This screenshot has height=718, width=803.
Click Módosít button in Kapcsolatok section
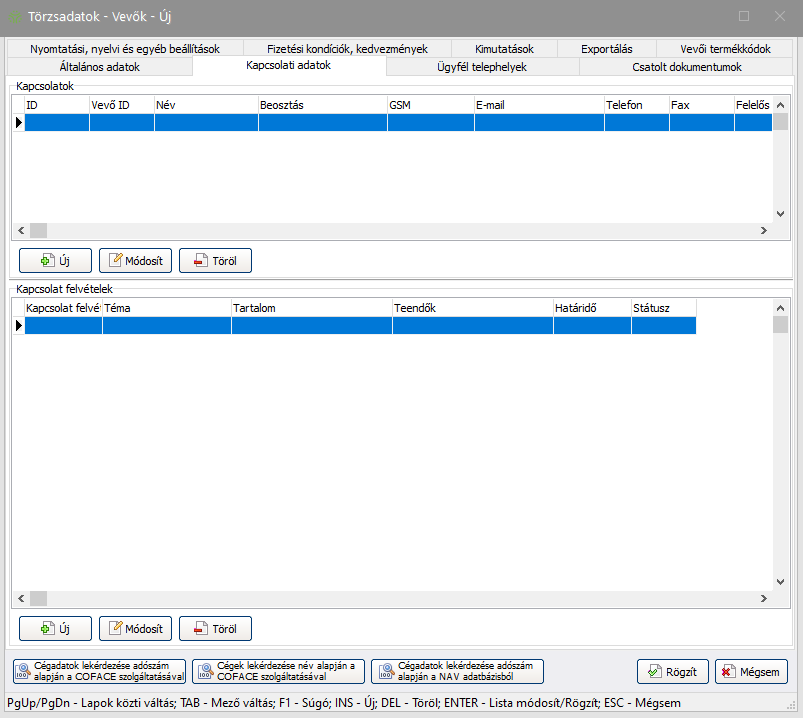tap(135, 261)
